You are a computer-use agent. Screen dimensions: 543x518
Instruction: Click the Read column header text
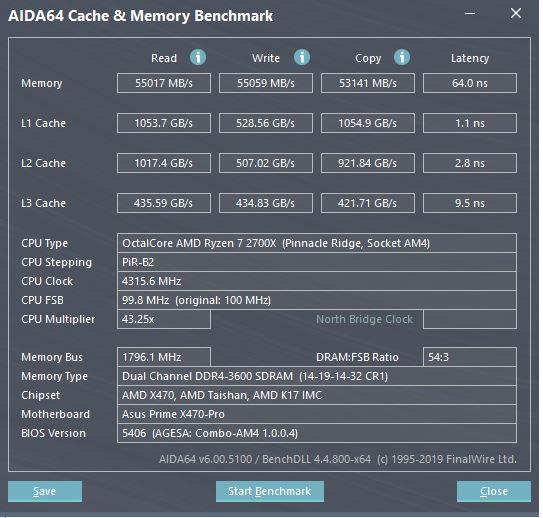[x=164, y=58]
